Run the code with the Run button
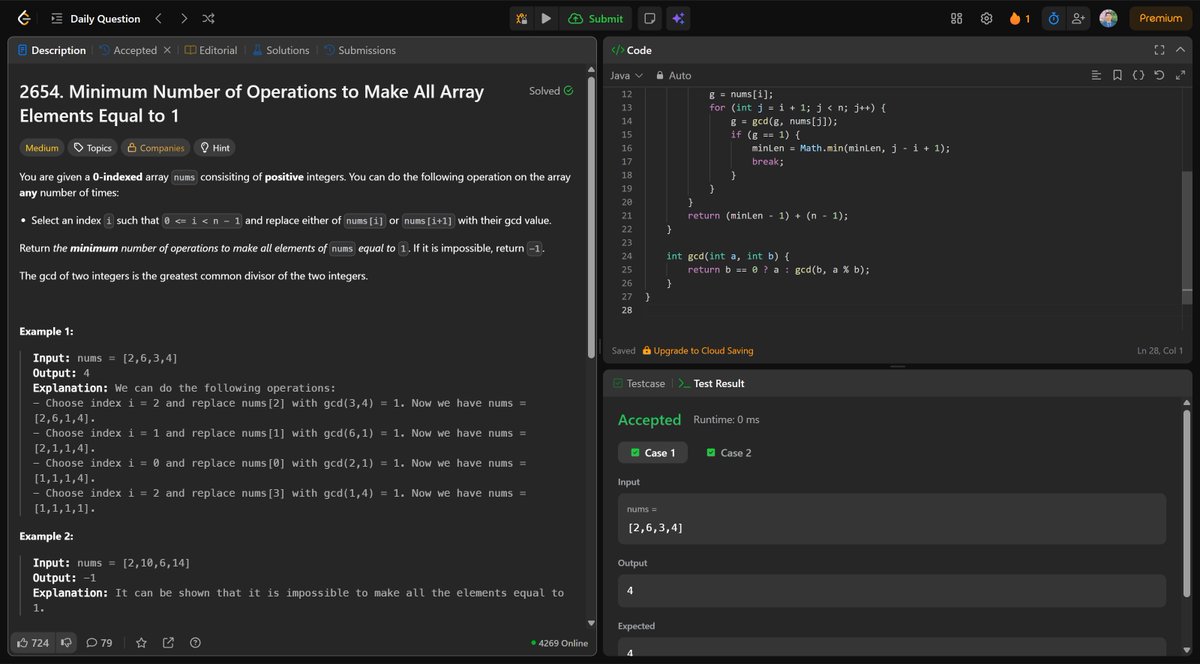This screenshot has height=664, width=1200. pos(546,17)
